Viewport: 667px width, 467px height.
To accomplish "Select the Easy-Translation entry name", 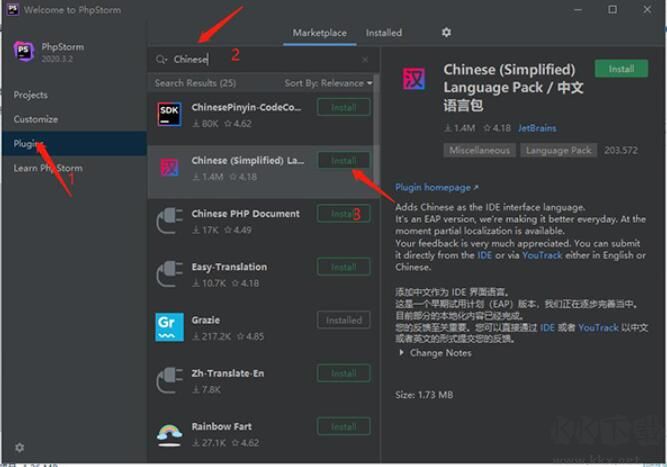I will 229,267.
